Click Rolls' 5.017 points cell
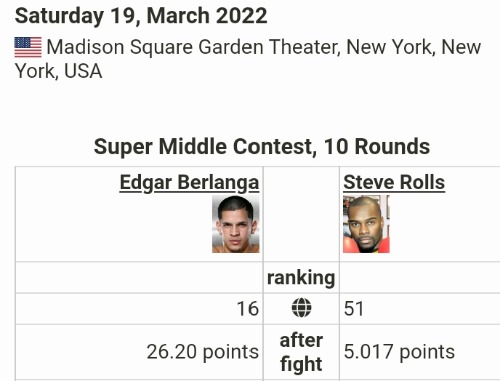Screen dimensions: 500x381 tap(420, 352)
